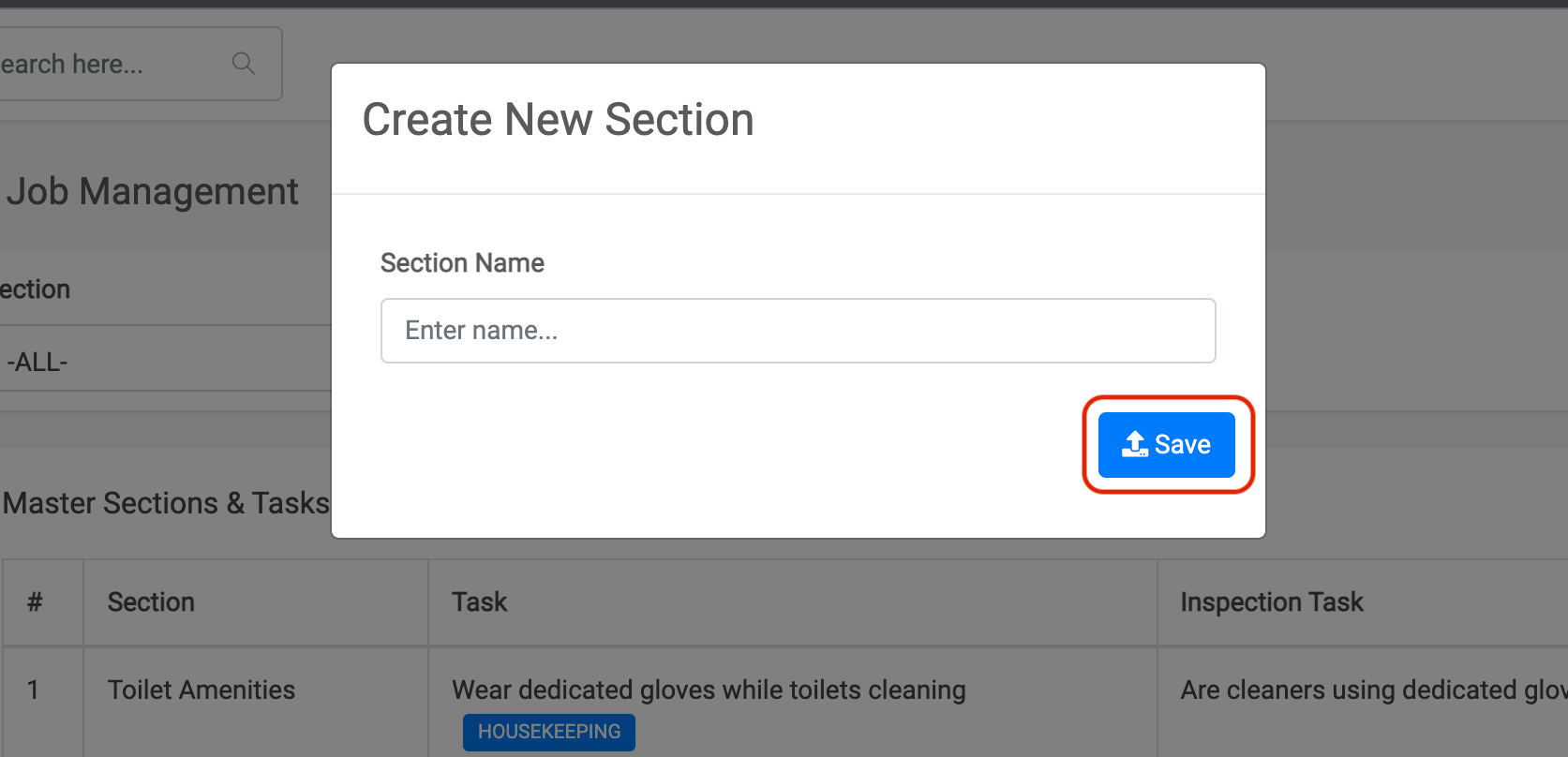Click the 'Section Name' field label
This screenshot has height=757, width=1568.
coord(462,263)
